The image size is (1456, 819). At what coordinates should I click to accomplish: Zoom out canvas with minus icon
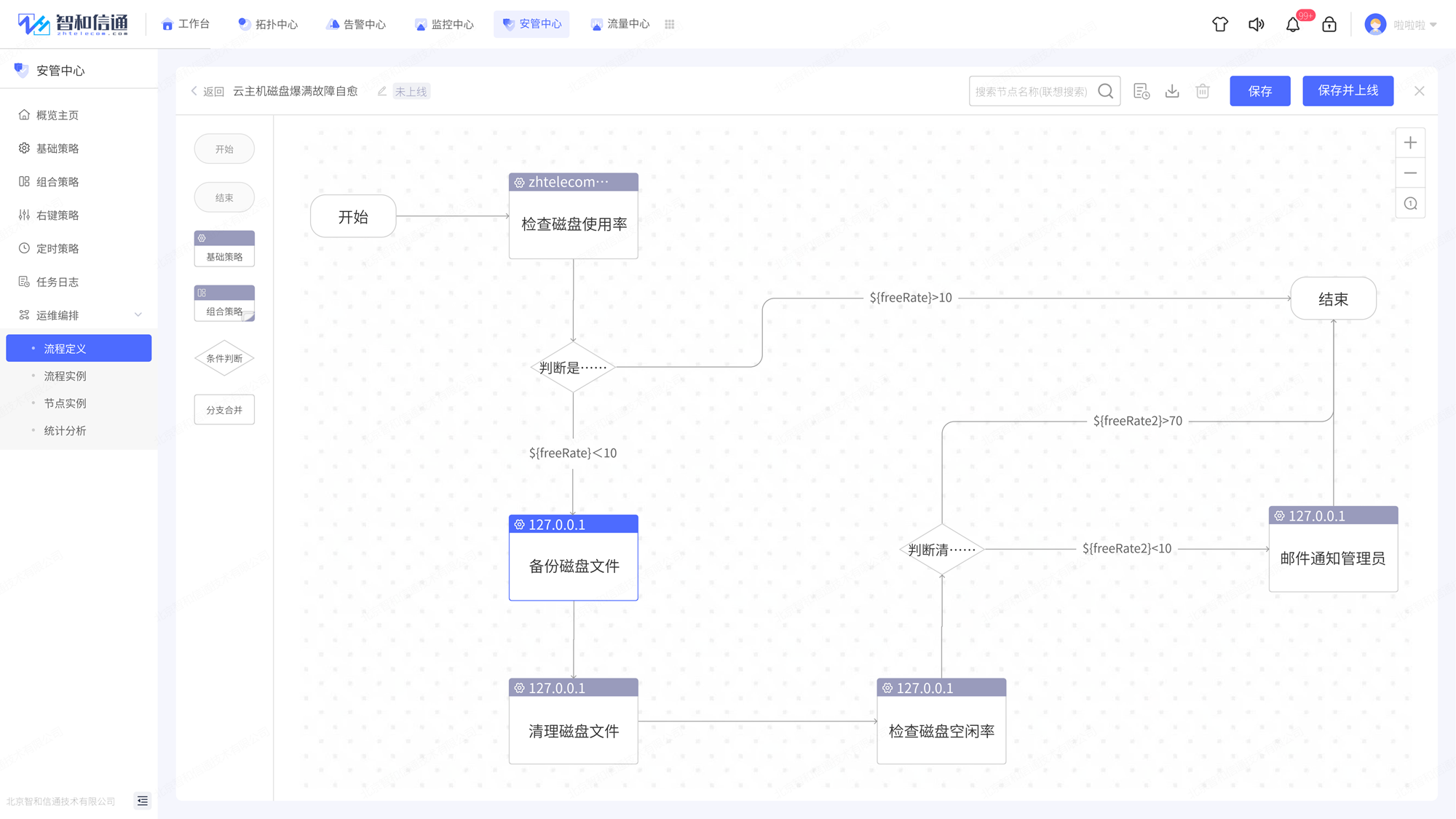1410,173
